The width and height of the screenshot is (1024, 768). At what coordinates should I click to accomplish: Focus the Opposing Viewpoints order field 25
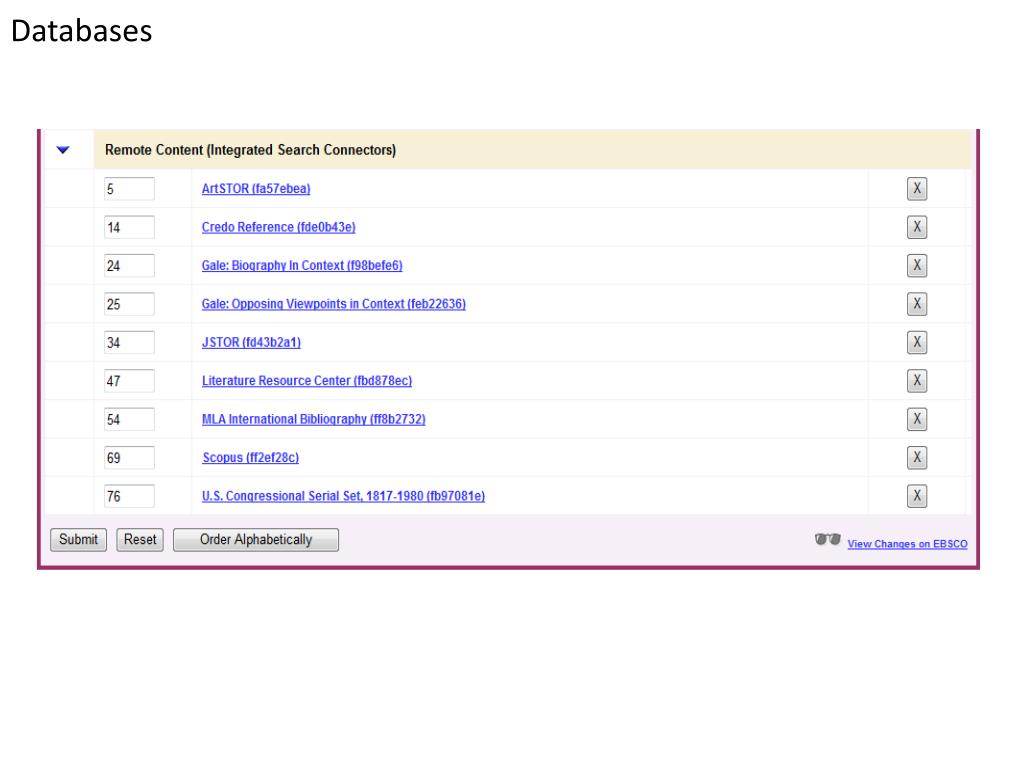click(x=129, y=304)
